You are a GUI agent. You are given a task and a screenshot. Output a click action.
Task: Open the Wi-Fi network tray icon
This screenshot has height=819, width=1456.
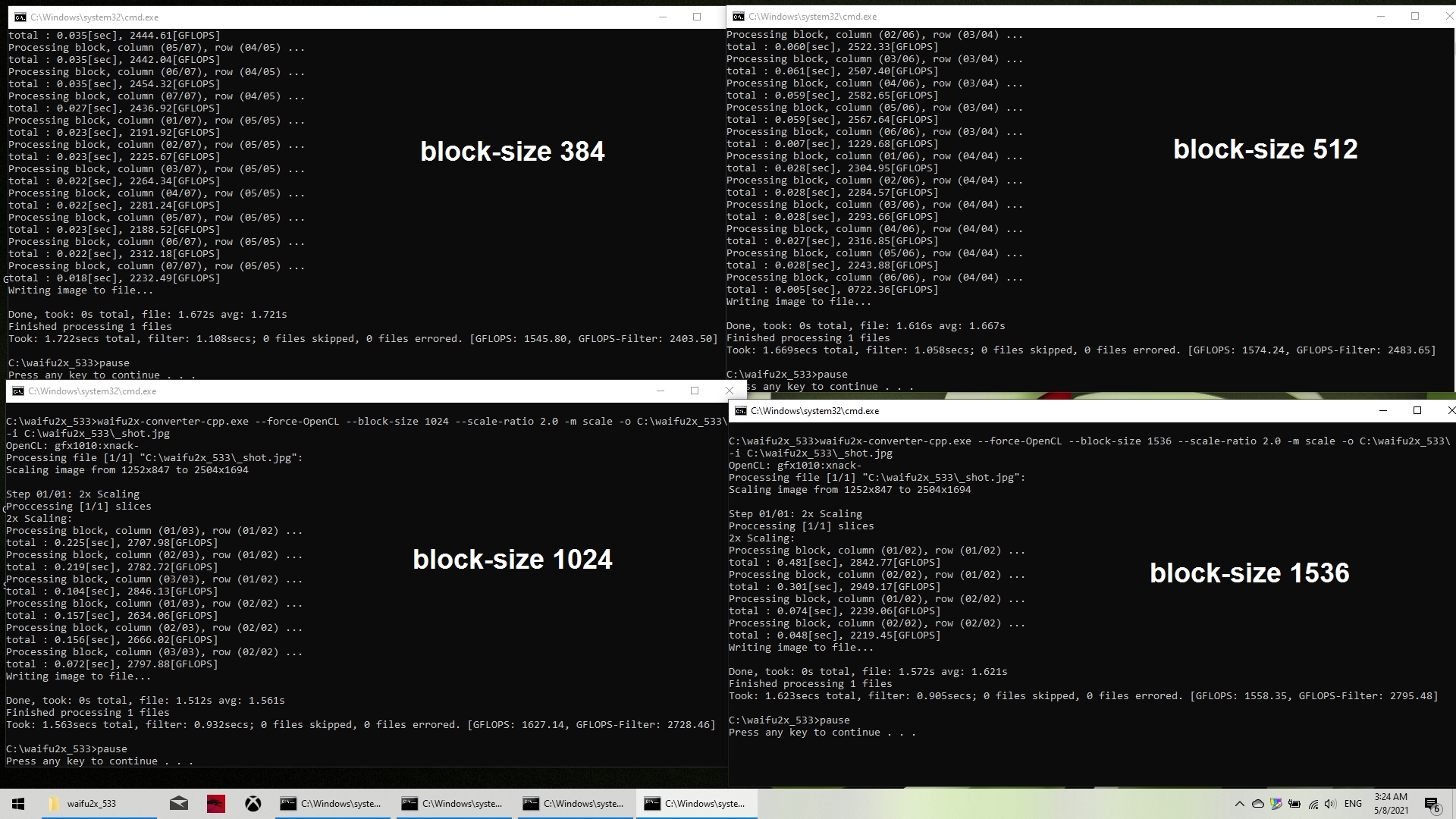[1313, 804]
